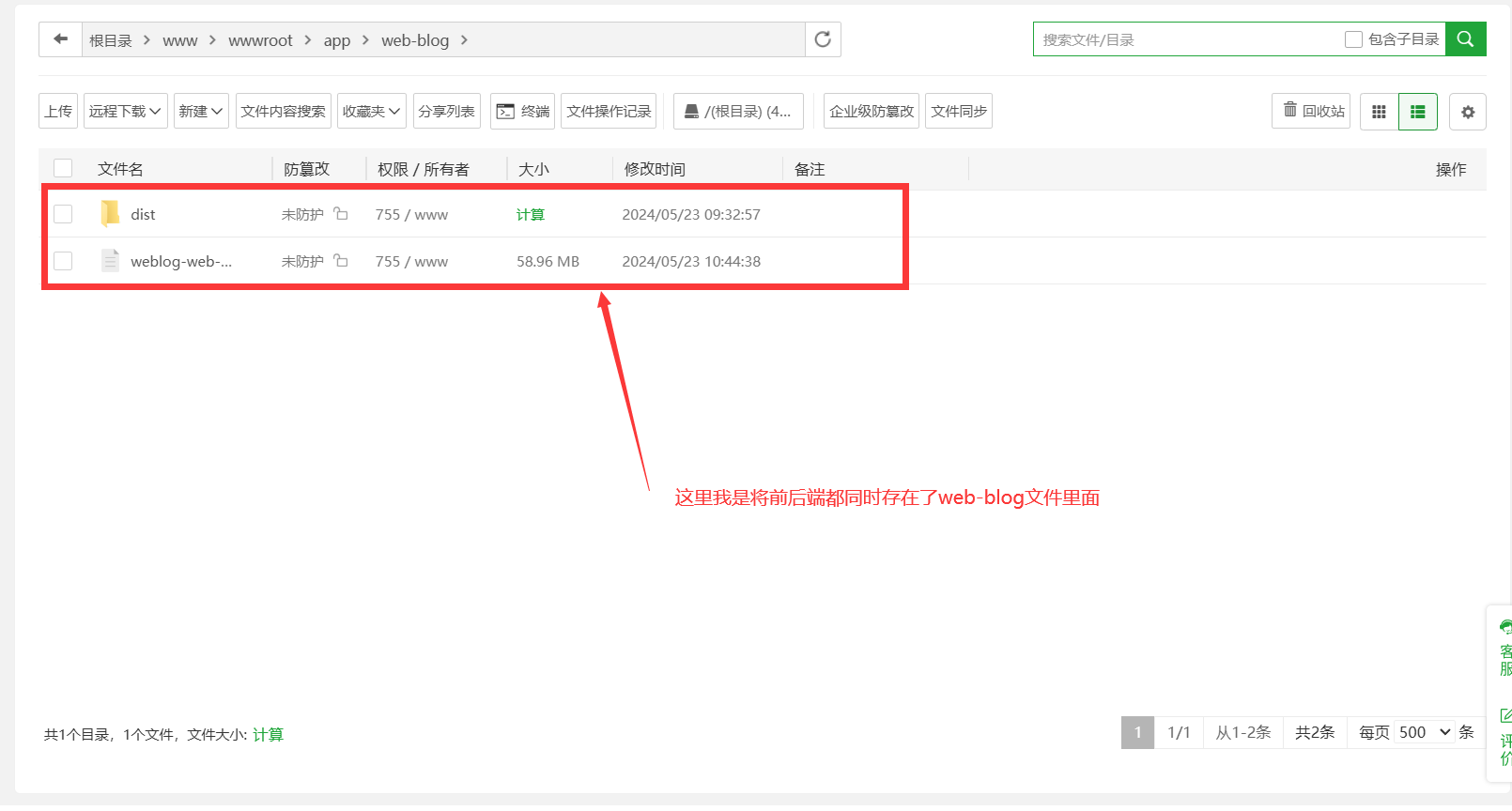
Task: Enable the 包含子目录 search option
Action: 1353,39
